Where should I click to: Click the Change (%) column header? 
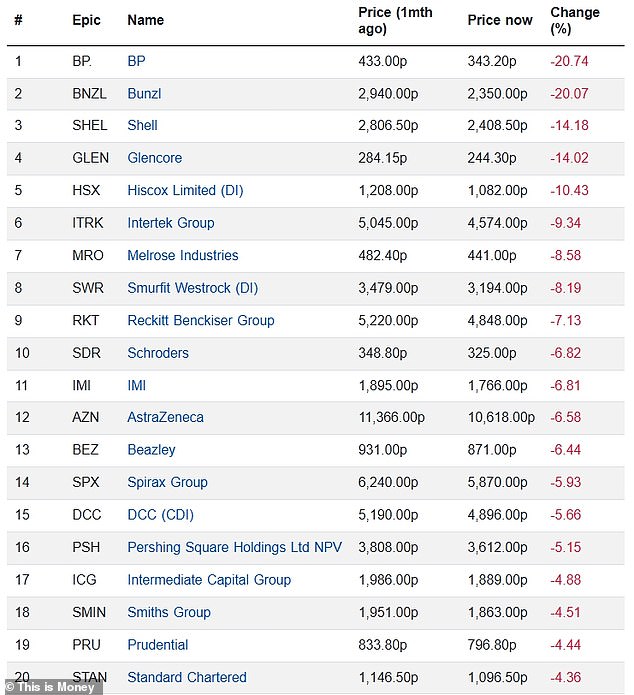[x=575, y=20]
